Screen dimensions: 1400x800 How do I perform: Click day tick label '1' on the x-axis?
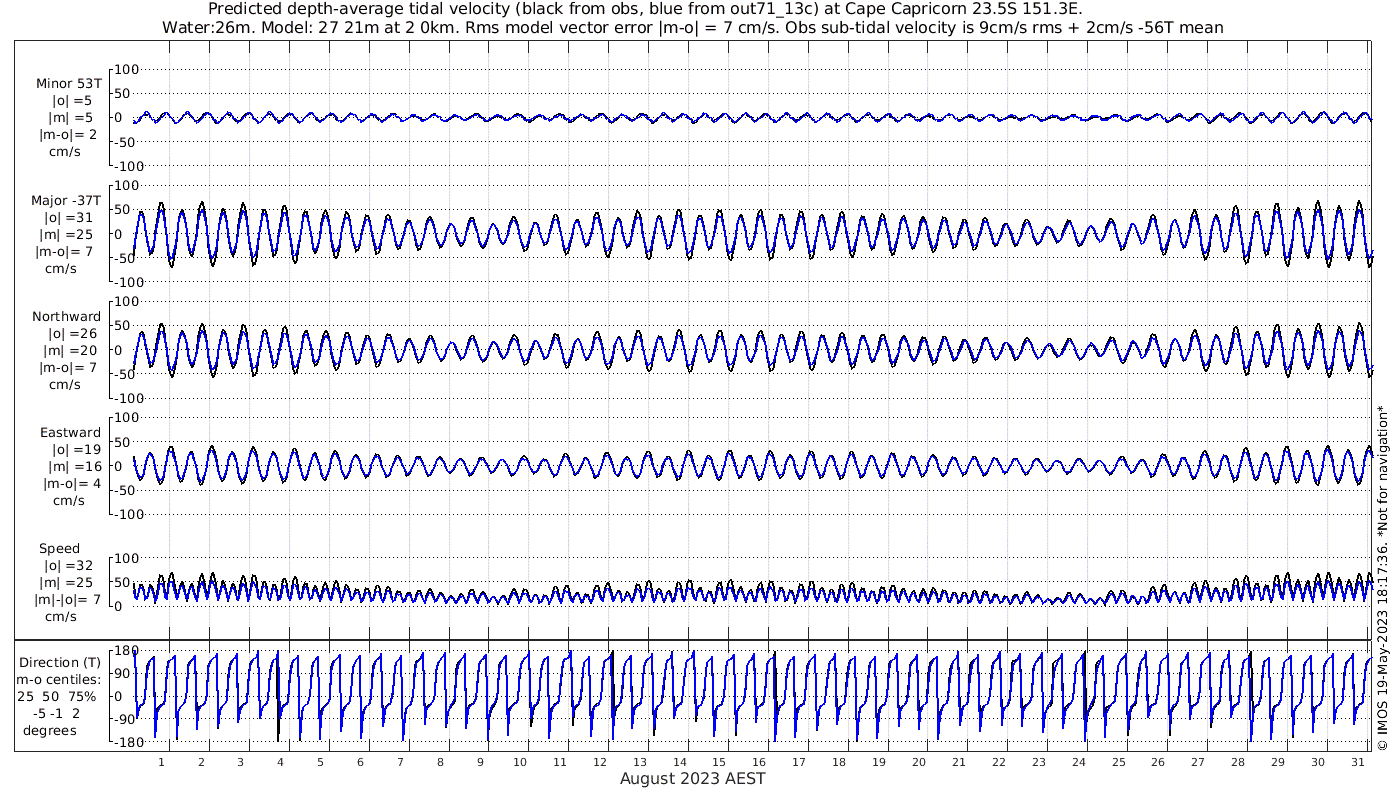point(161,762)
